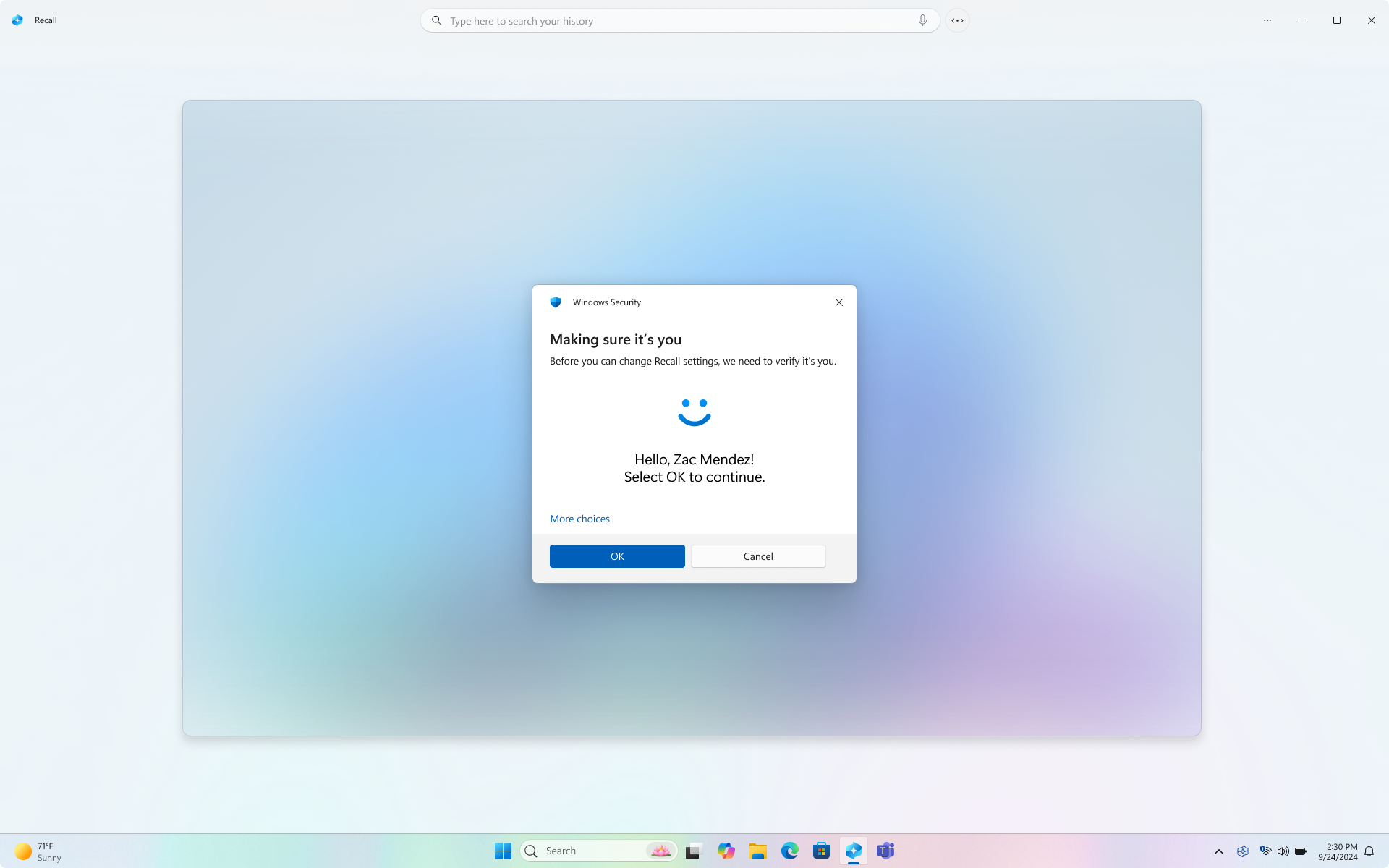Click the Windows Security shield icon
The width and height of the screenshot is (1389, 868).
[555, 302]
